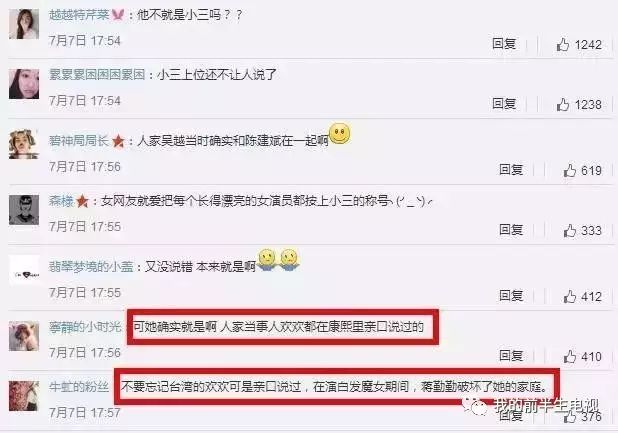Open 寧靜的小时光 username link

coord(85,327)
